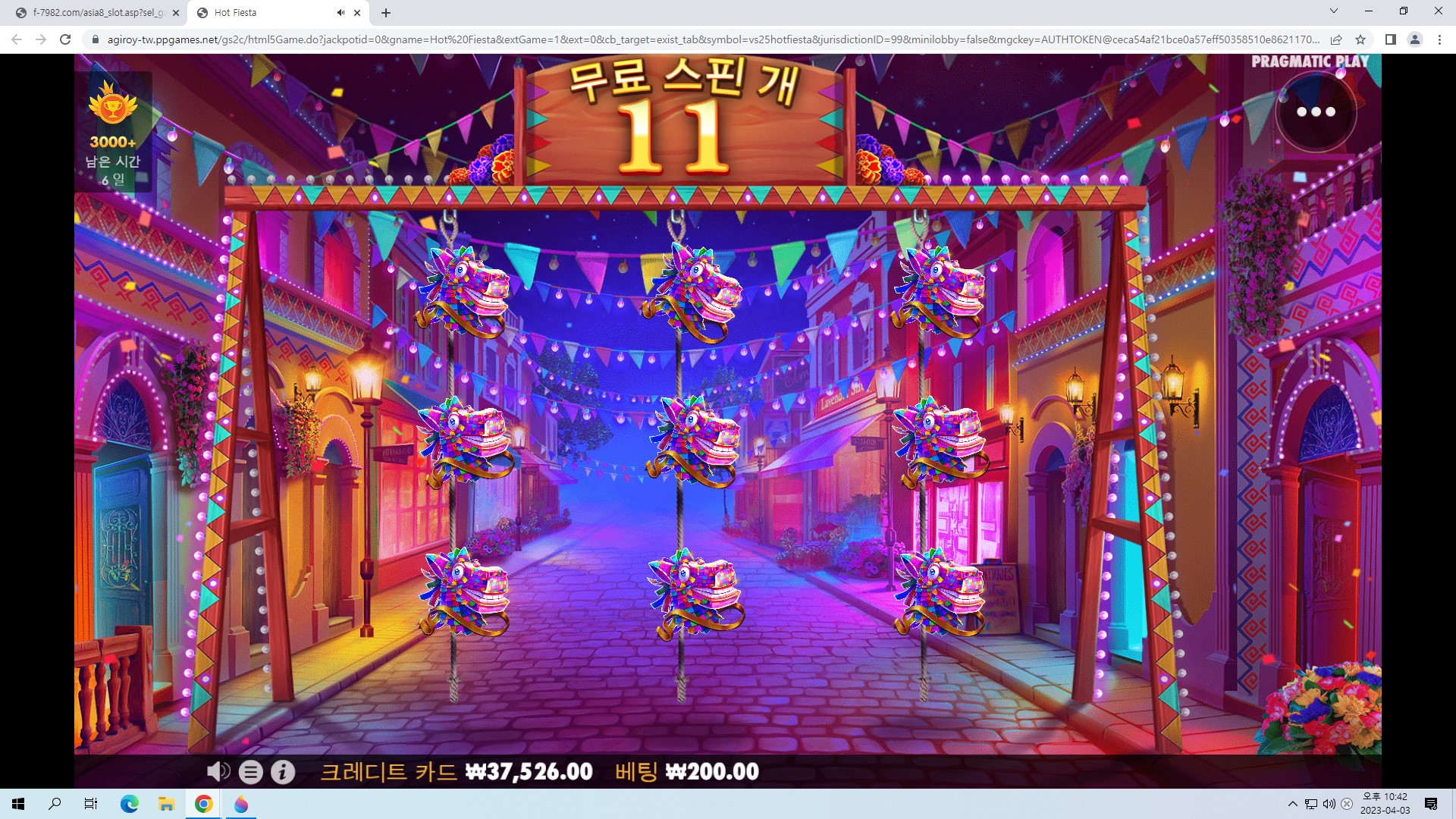
Task: View site security lock information
Action: tap(95, 39)
